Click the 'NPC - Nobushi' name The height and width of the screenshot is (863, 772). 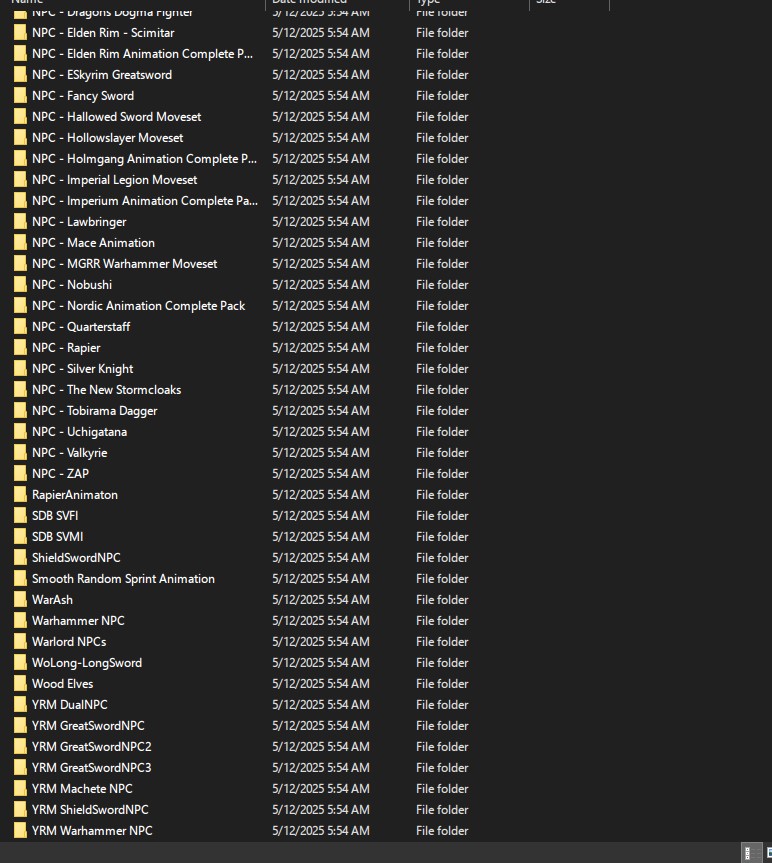pyautogui.click(x=72, y=285)
